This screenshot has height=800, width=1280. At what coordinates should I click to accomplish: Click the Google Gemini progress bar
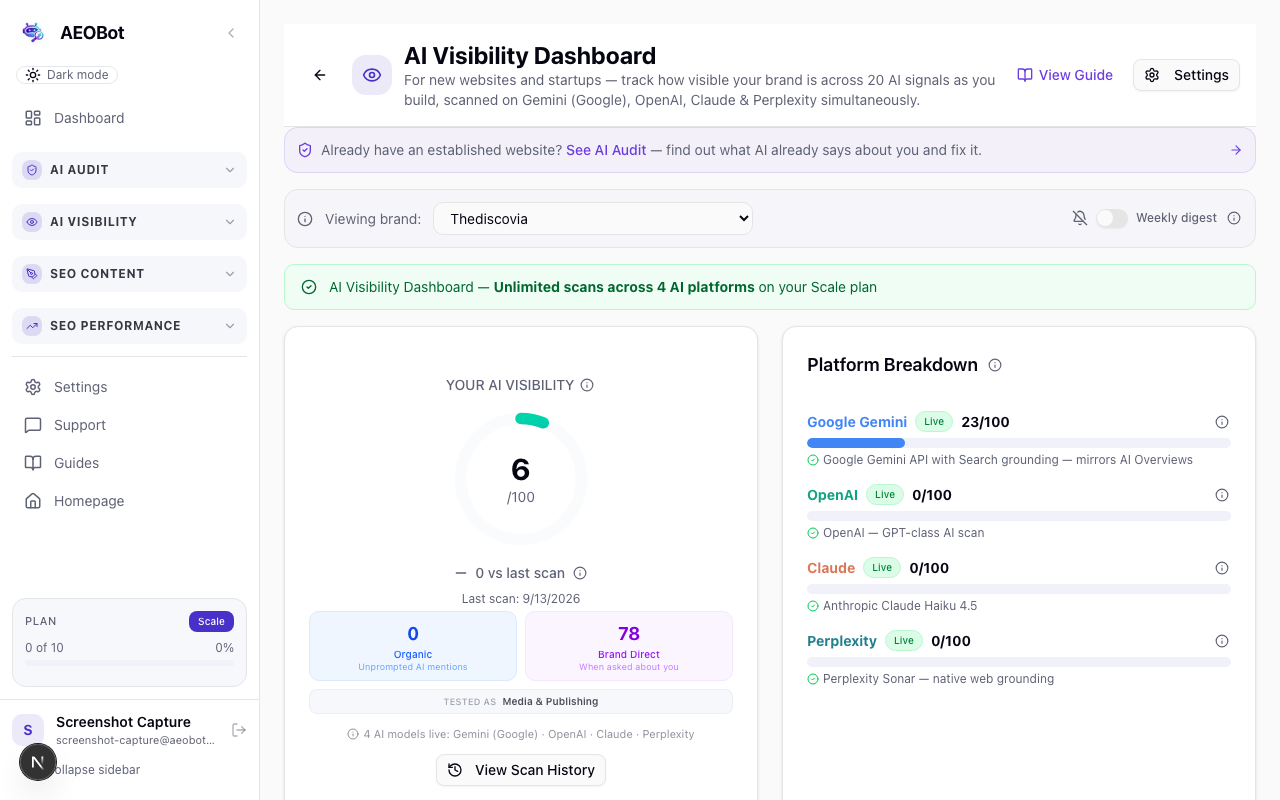click(1019, 443)
